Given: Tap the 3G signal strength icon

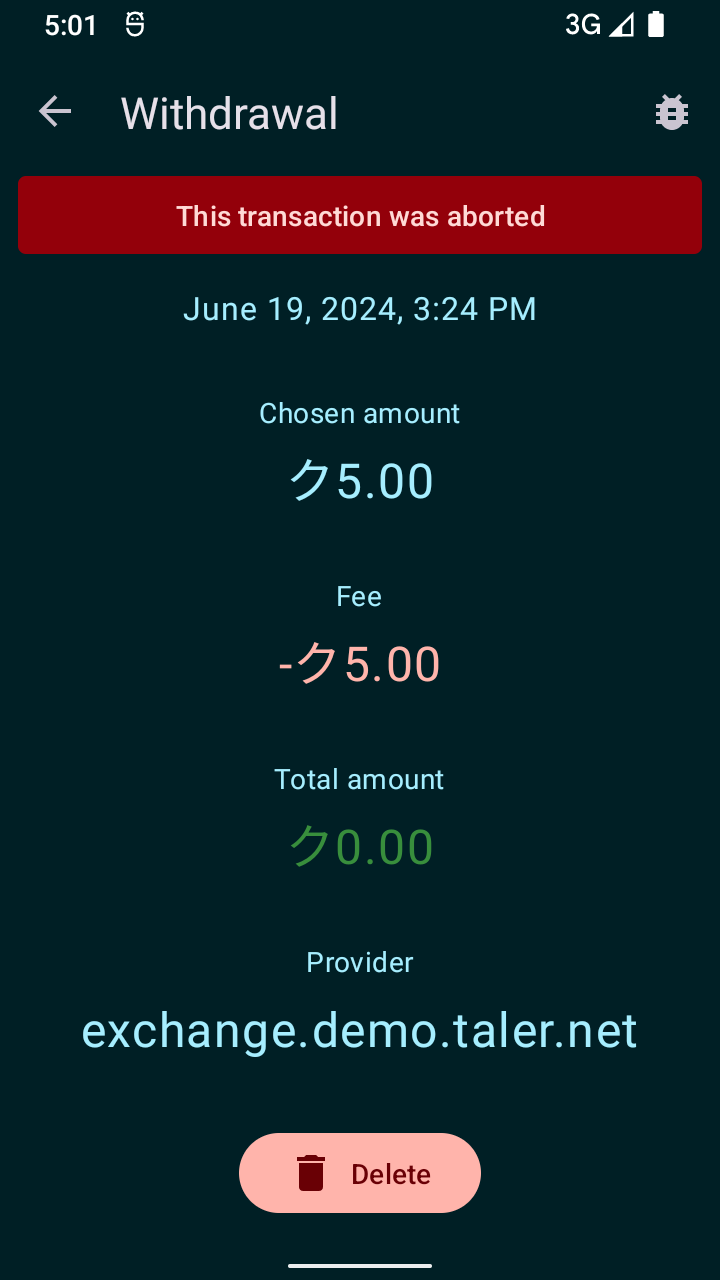Looking at the screenshot, I should (x=600, y=25).
